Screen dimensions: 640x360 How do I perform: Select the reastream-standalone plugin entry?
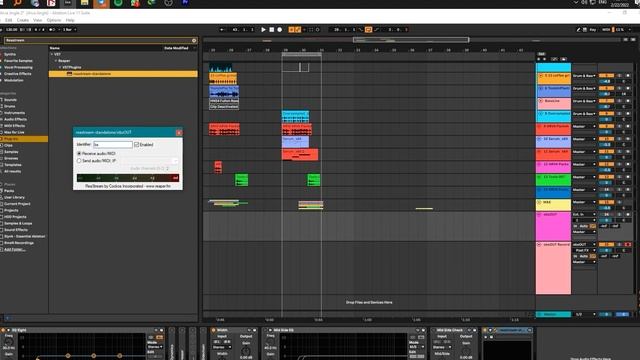[123, 74]
